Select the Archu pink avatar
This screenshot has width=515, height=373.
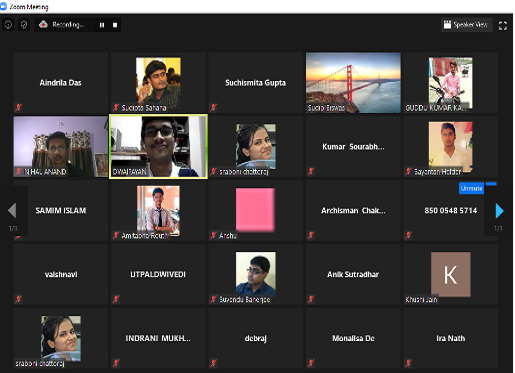click(x=255, y=210)
